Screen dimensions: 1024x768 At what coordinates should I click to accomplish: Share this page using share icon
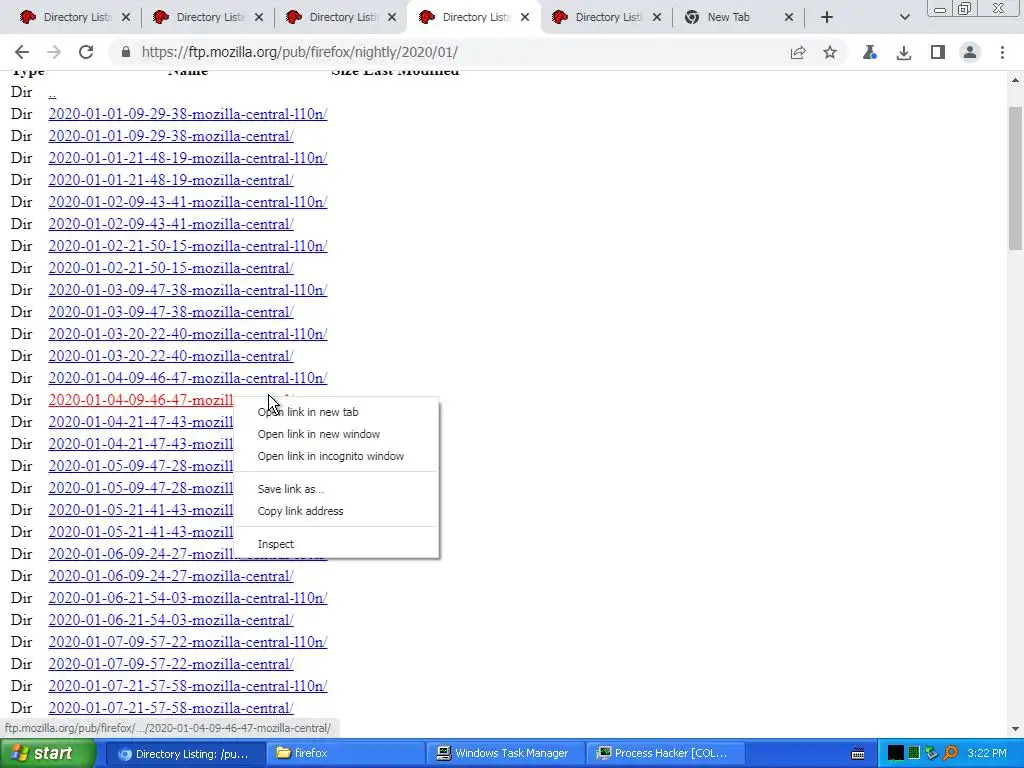tap(797, 52)
